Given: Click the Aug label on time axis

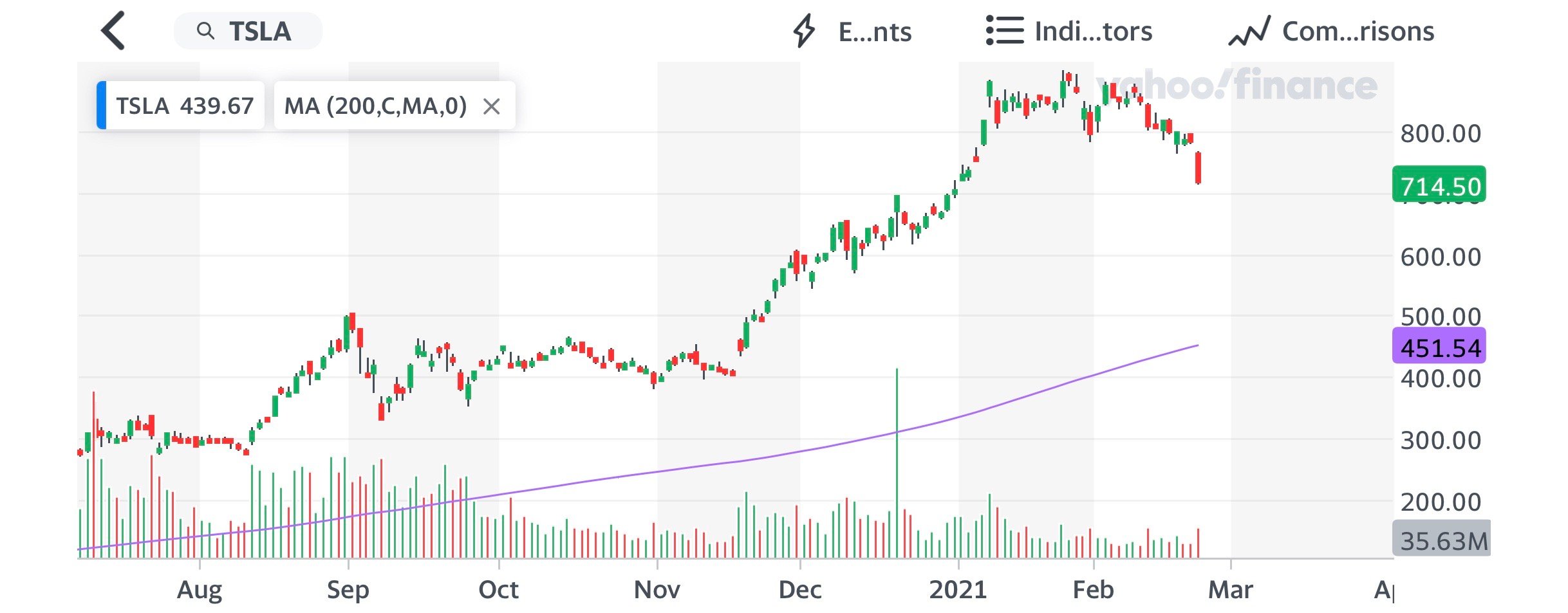Looking at the screenshot, I should coord(200,590).
